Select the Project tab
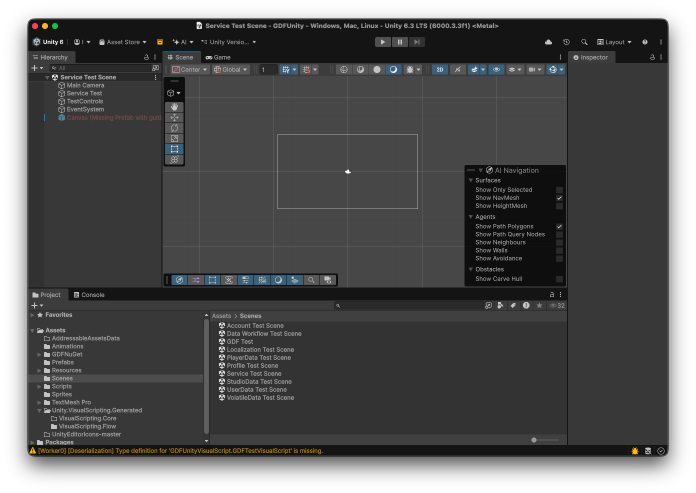The image size is (696, 493). (x=46, y=295)
